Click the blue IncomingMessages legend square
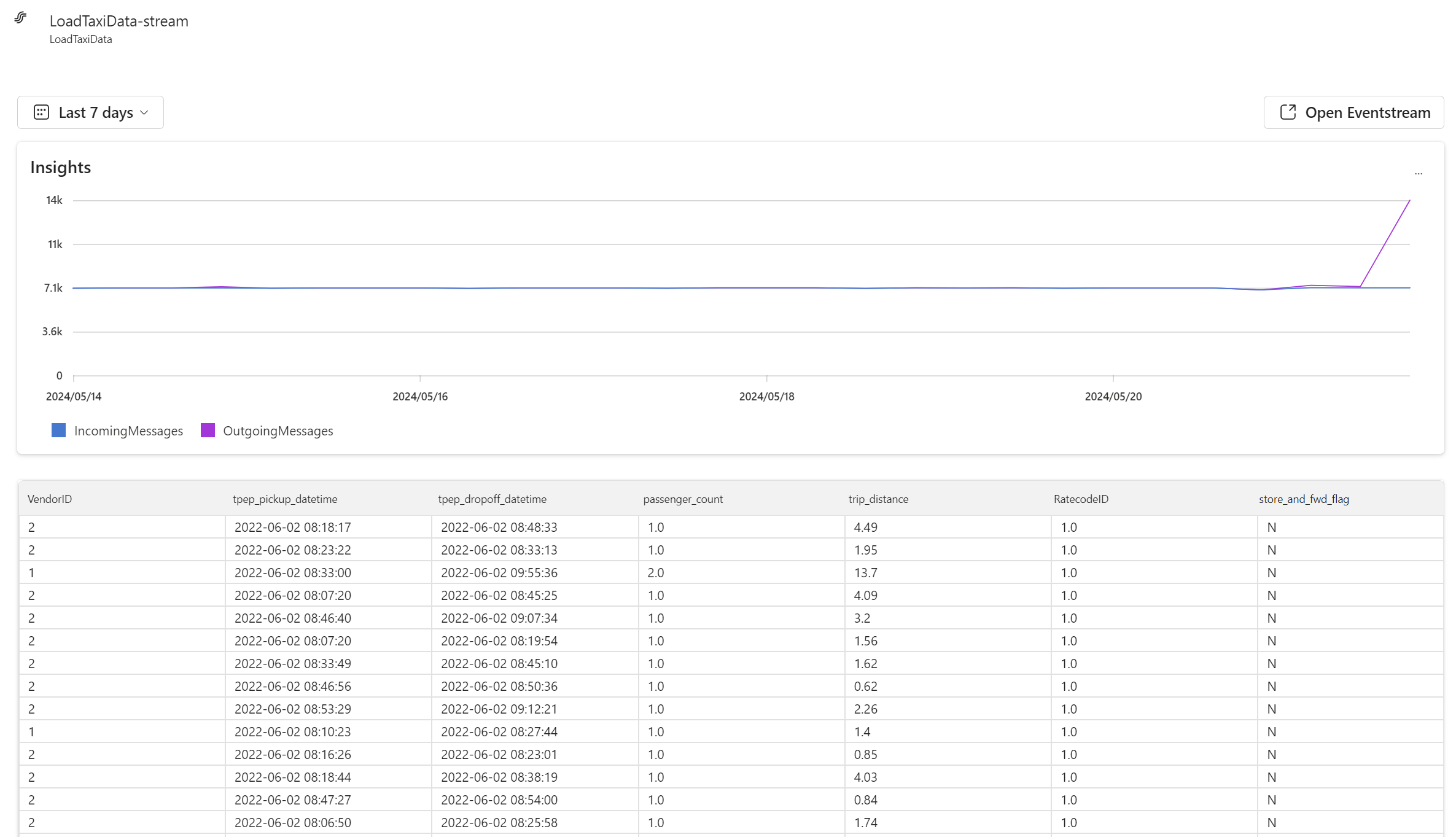Viewport: 1456px width, 837px height. (x=58, y=430)
